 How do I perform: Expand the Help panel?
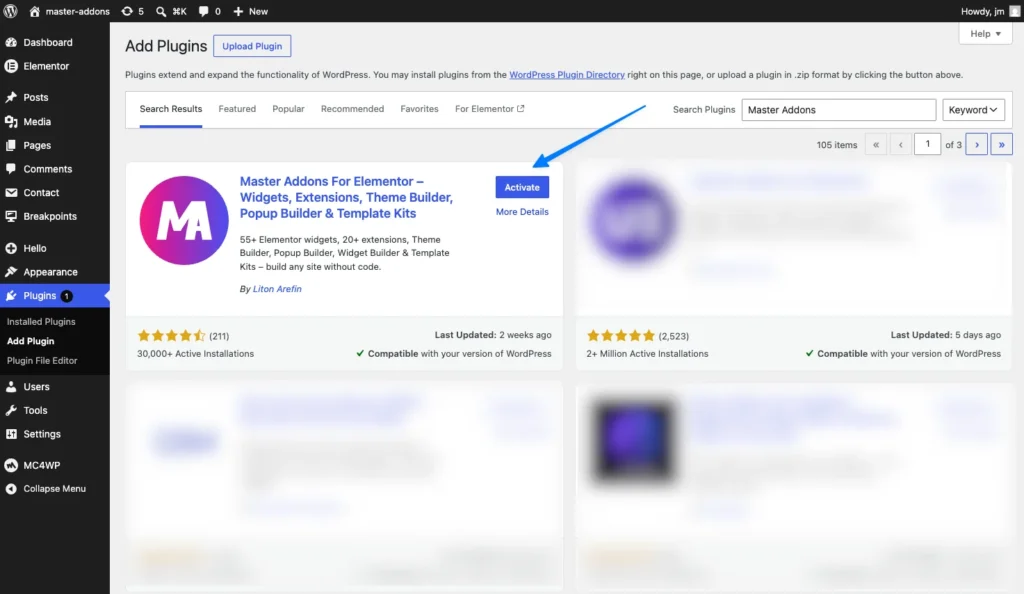[x=985, y=33]
